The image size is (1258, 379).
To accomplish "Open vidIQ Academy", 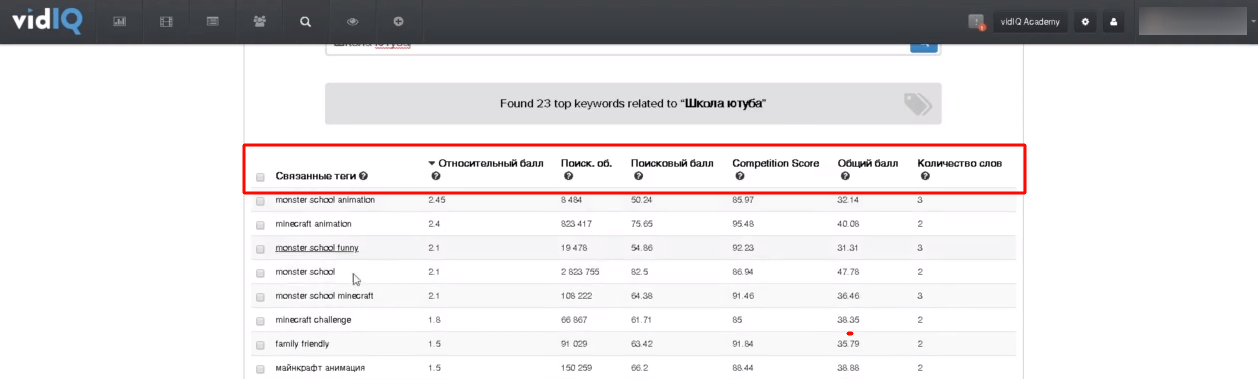I will coord(1030,22).
